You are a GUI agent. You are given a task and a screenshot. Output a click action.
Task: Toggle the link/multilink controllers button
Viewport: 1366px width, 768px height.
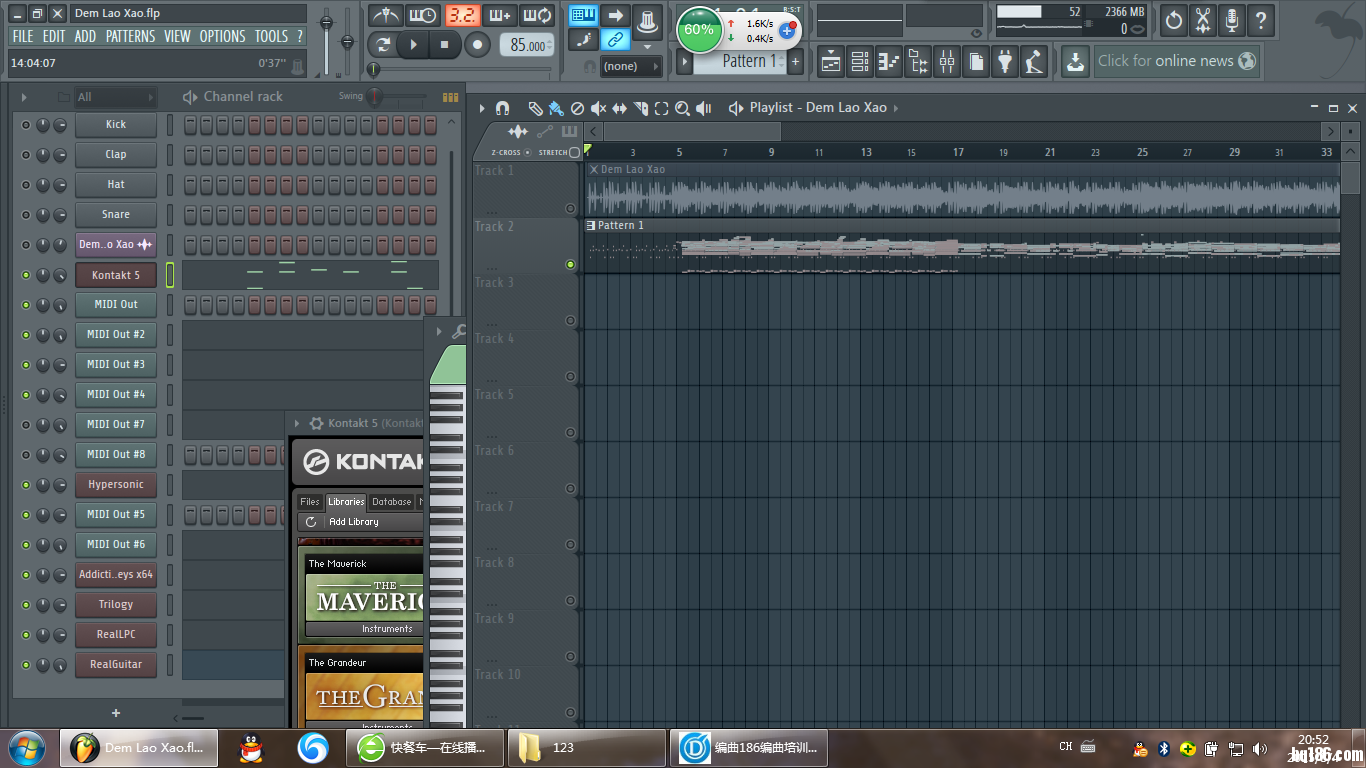pyautogui.click(x=615, y=40)
